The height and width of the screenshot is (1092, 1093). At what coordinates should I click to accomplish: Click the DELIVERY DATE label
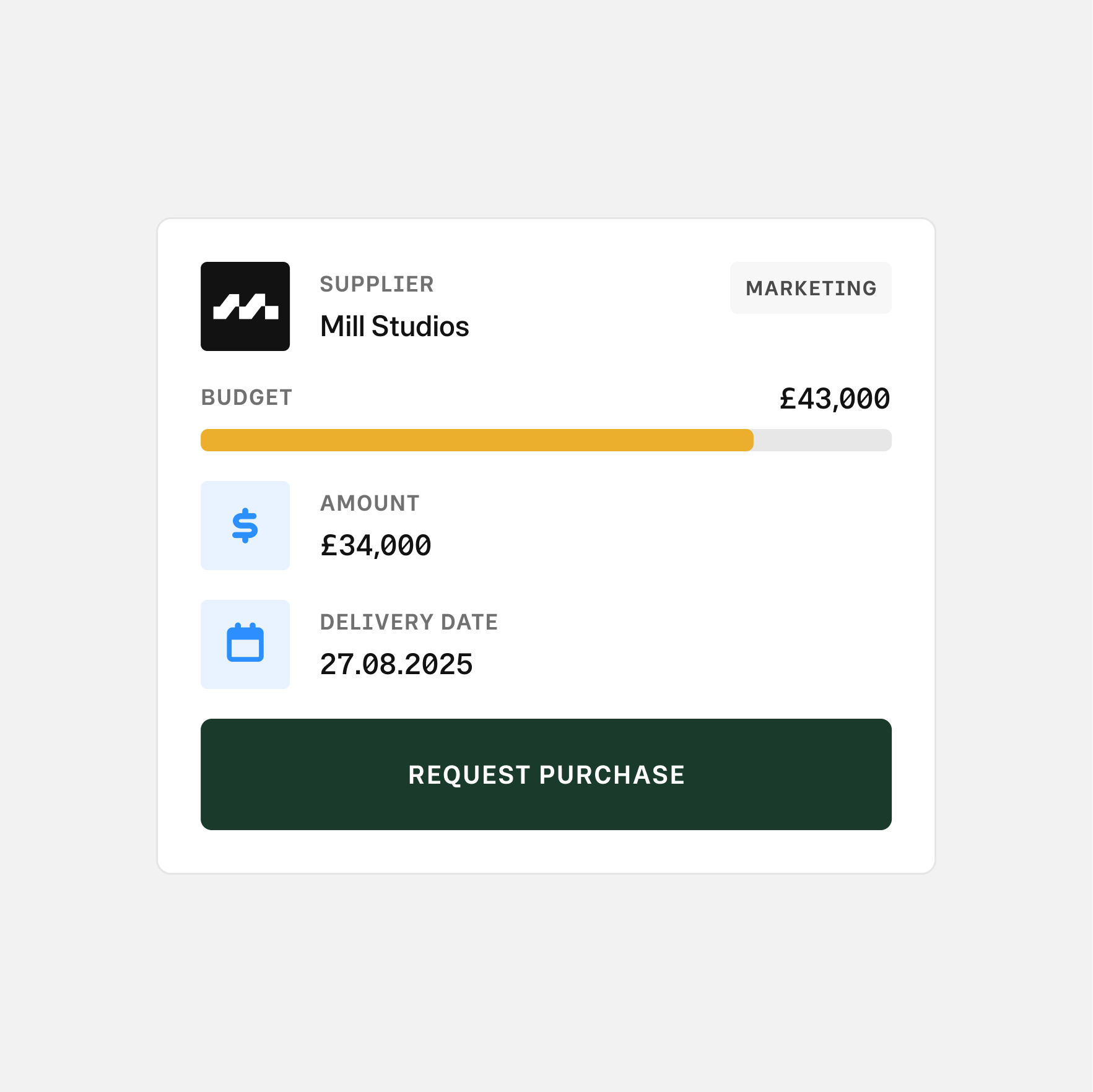(x=409, y=622)
